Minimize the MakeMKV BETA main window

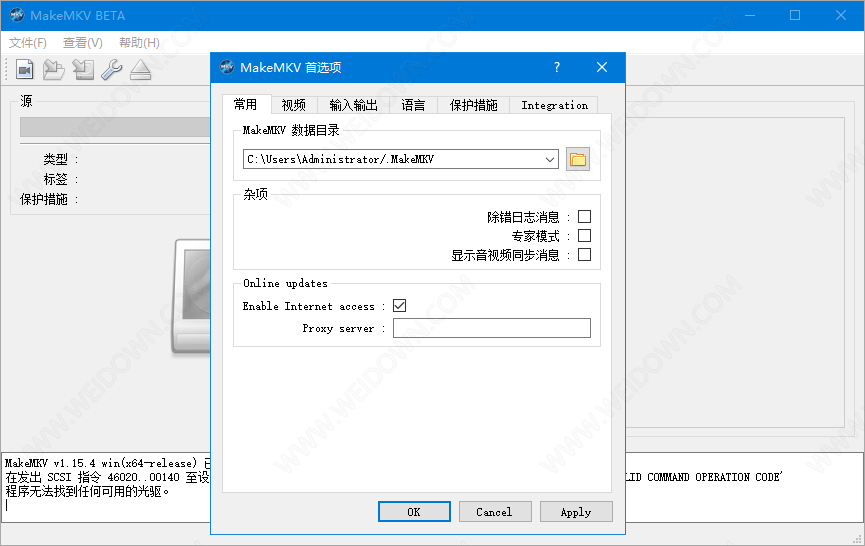(x=750, y=15)
